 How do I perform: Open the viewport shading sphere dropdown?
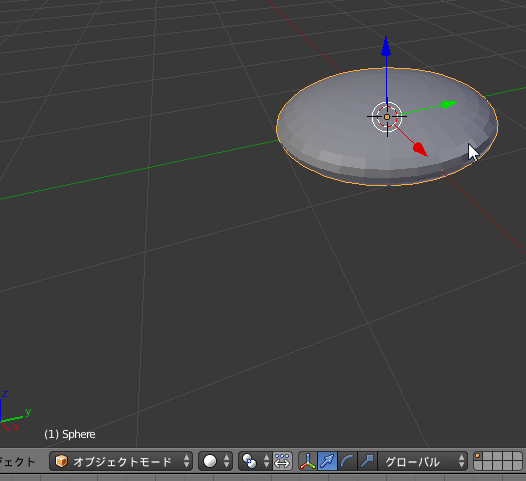216,461
